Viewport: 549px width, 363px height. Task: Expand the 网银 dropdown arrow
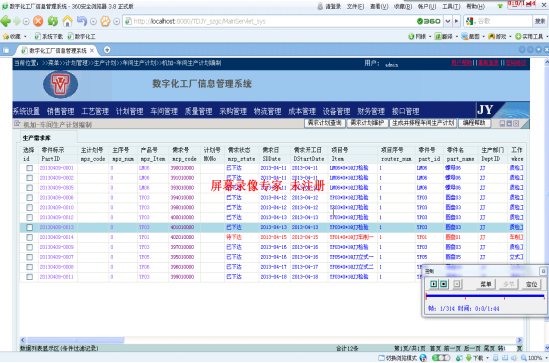[430, 37]
